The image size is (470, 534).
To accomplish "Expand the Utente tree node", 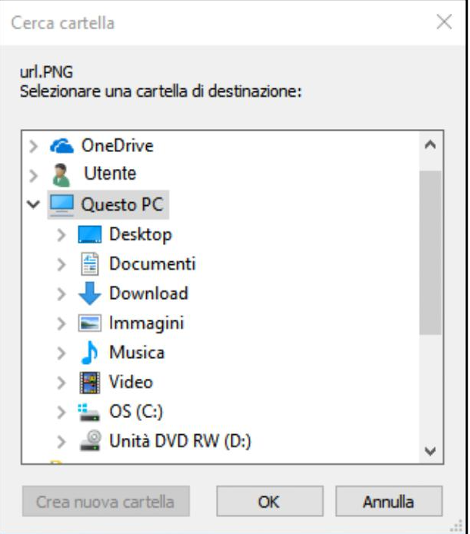I will (33, 176).
